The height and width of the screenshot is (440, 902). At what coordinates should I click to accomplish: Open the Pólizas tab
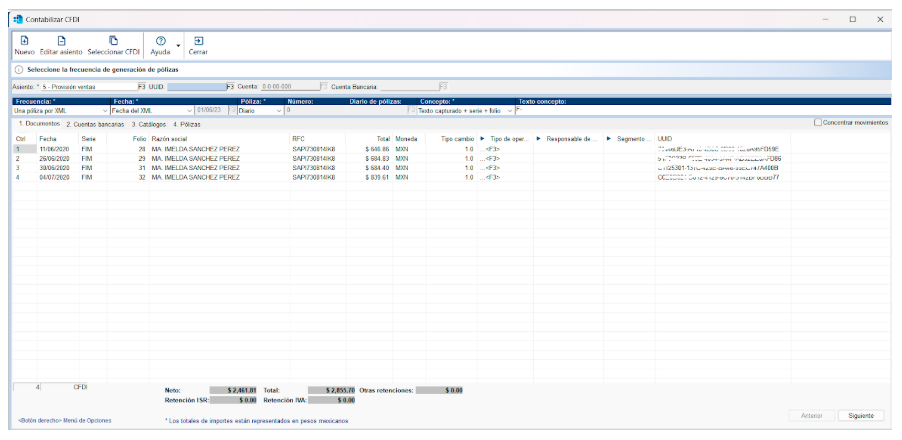[x=187, y=123]
